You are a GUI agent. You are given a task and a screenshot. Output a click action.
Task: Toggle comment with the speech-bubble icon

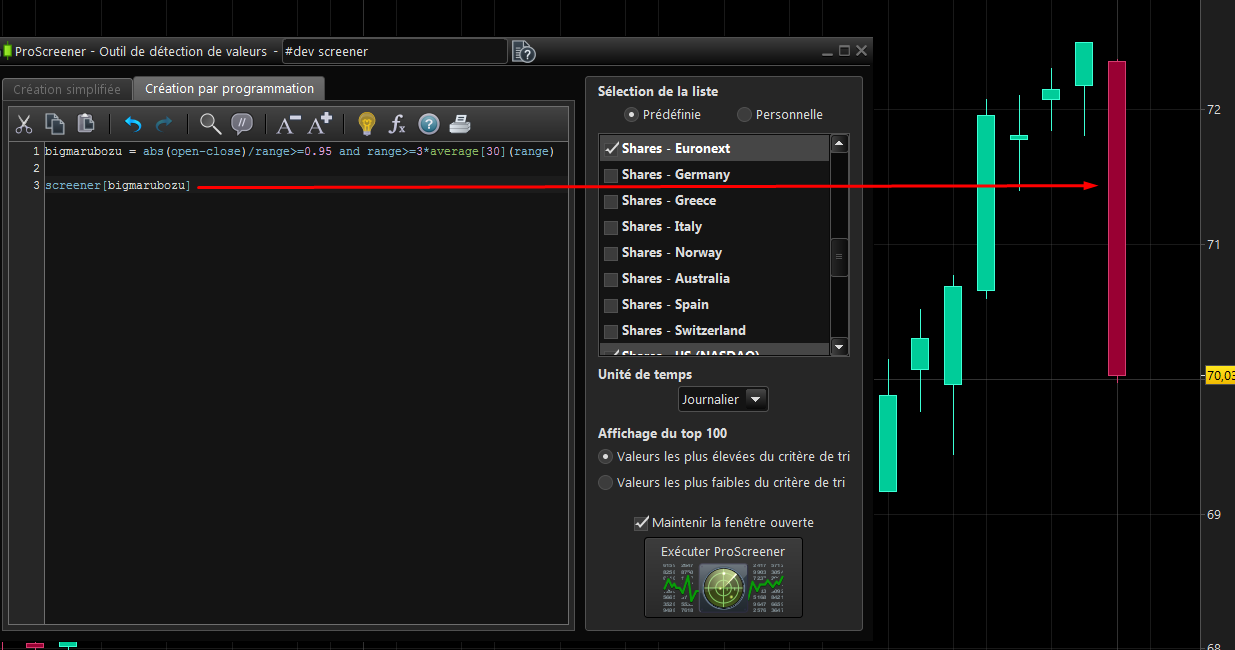[241, 124]
